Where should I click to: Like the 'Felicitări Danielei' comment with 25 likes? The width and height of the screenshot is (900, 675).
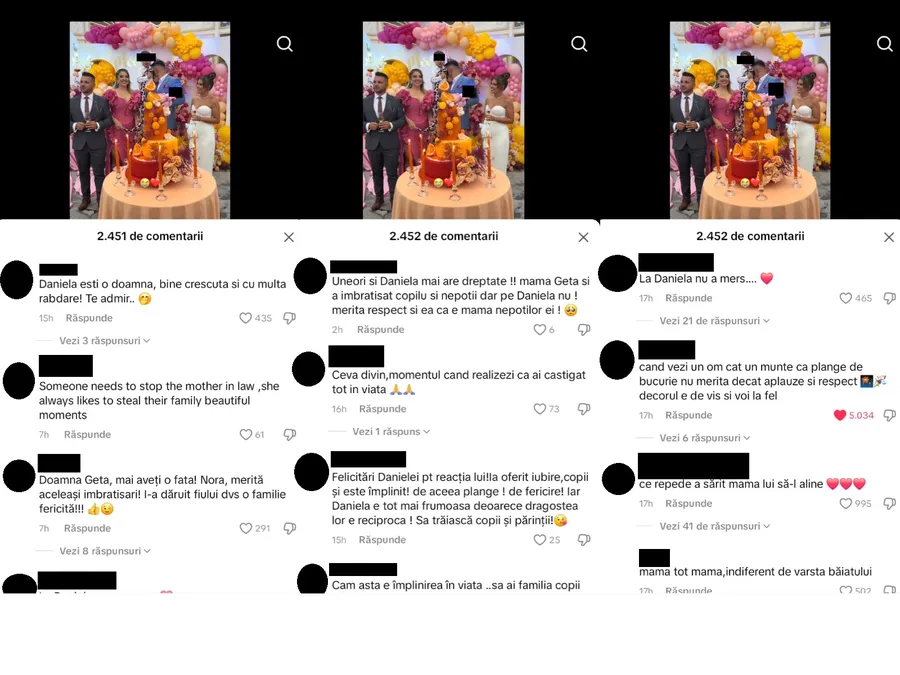point(540,540)
